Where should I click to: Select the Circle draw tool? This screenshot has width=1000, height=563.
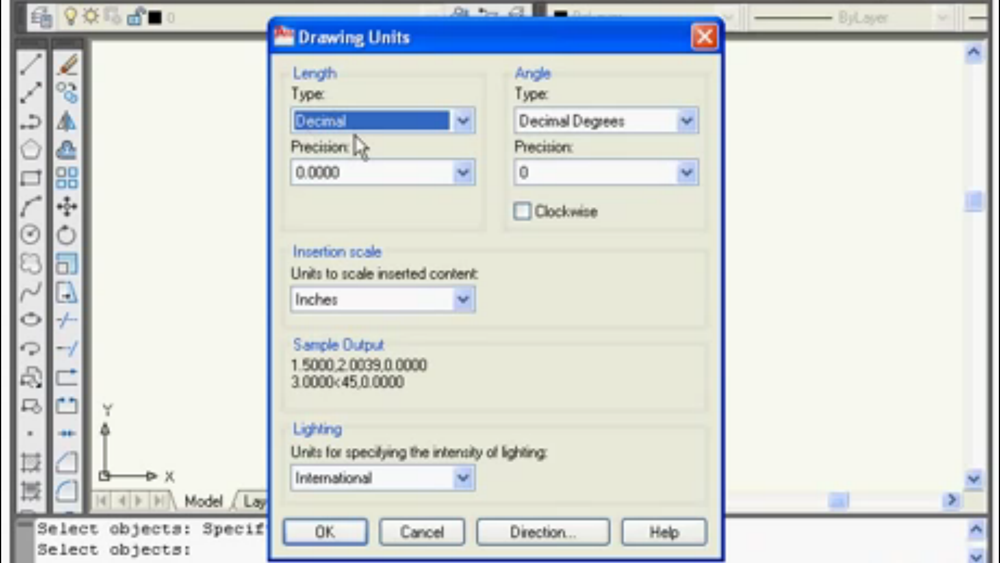tap(31, 235)
